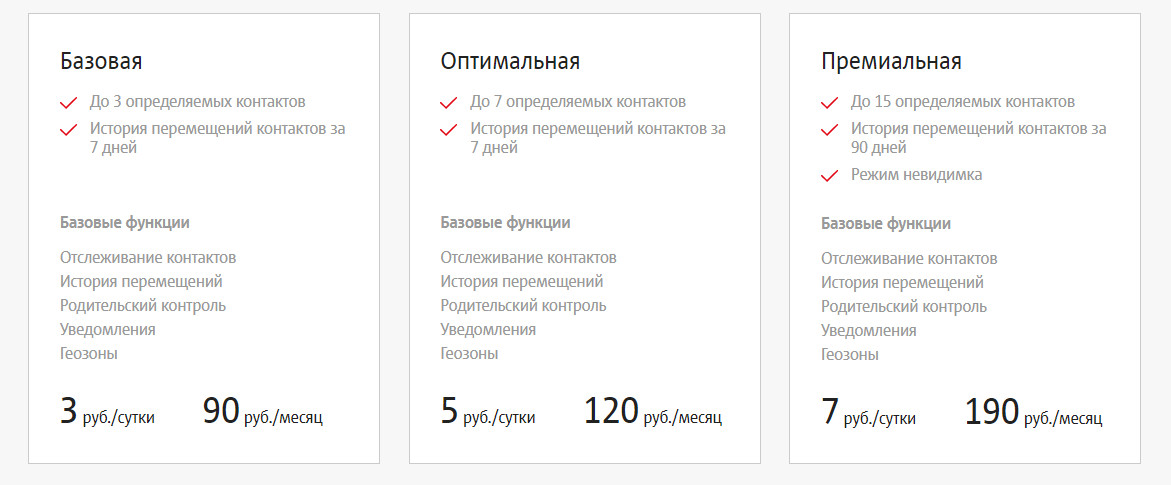Click the 90 руб./месяц price in Базовая
This screenshot has width=1171, height=485.
(263, 412)
